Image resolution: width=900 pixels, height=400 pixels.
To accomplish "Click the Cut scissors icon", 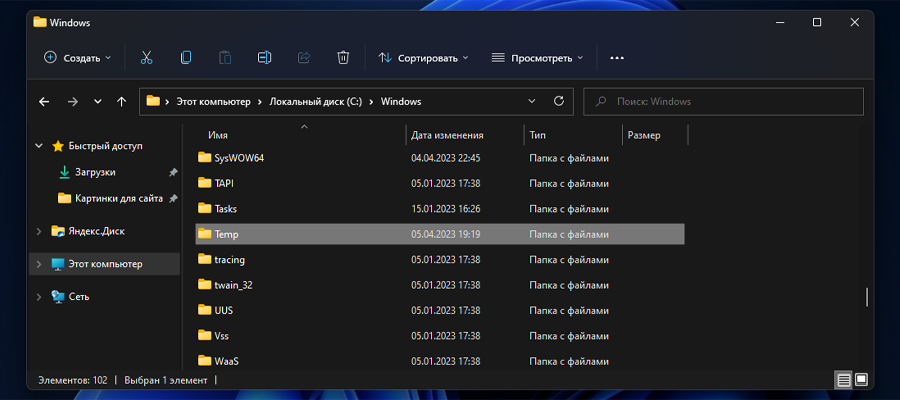I will (146, 57).
